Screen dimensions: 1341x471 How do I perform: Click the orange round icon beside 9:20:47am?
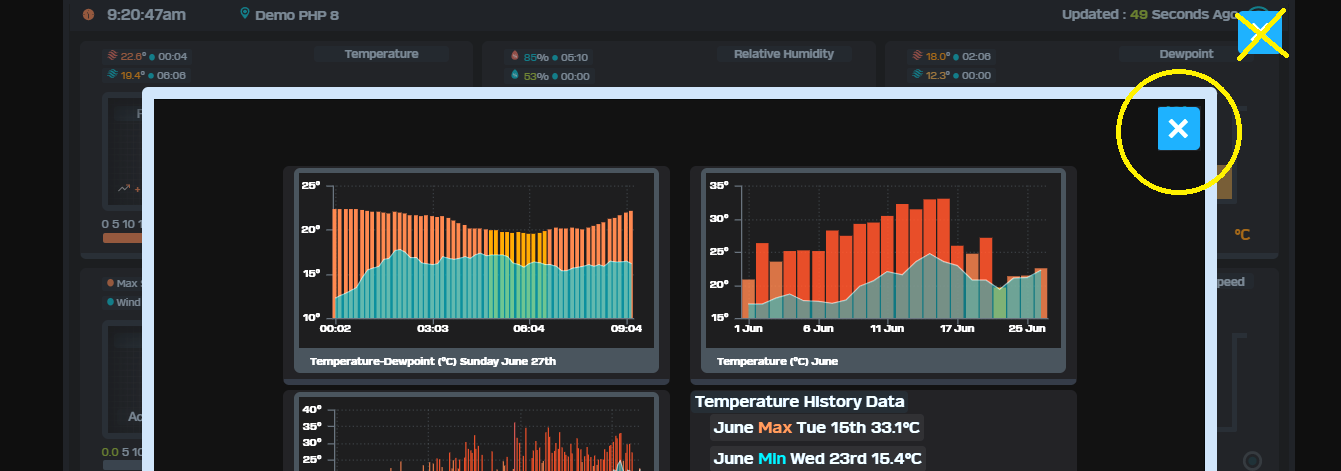tap(88, 15)
